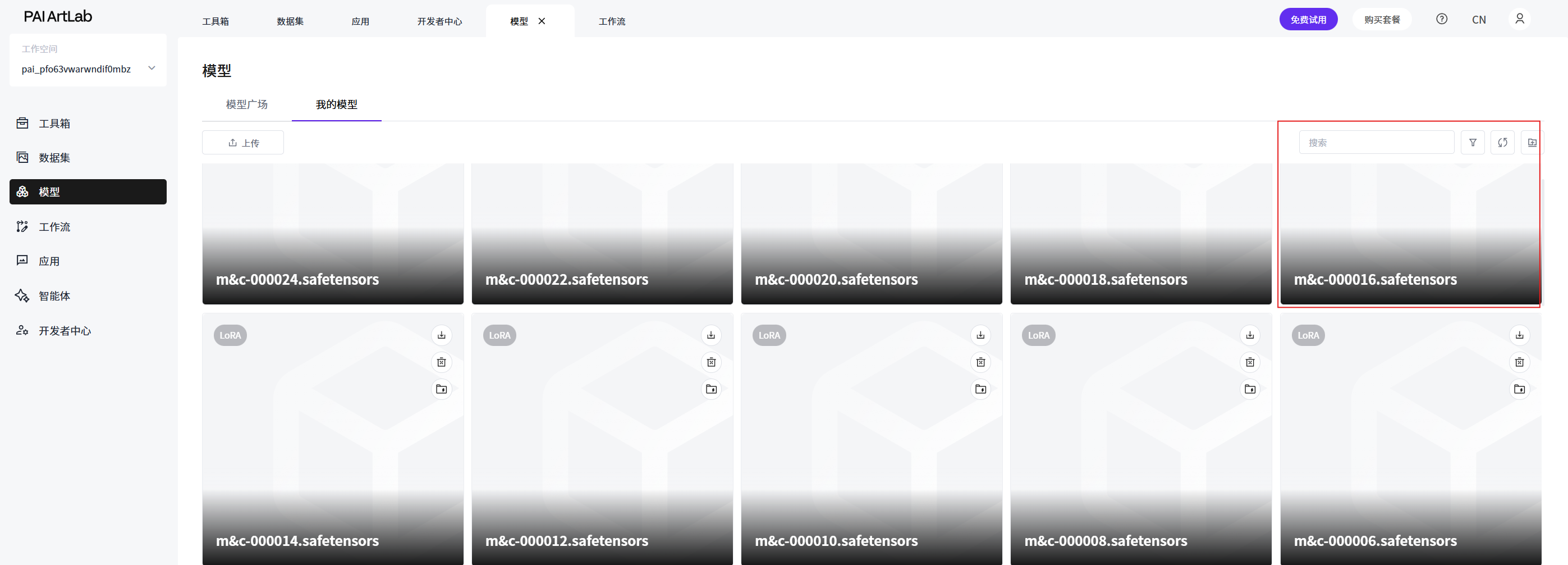Open the filter icon next to search
The height and width of the screenshot is (565, 1568).
[1473, 143]
